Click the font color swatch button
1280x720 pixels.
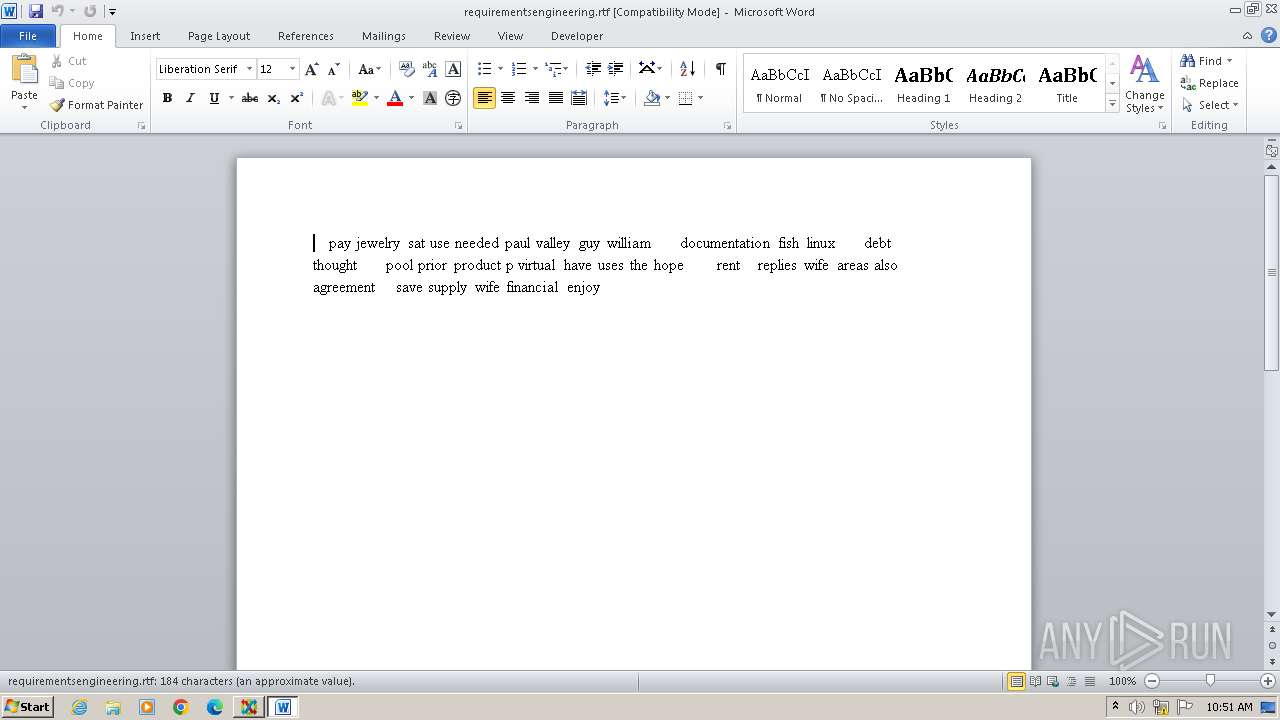395,98
